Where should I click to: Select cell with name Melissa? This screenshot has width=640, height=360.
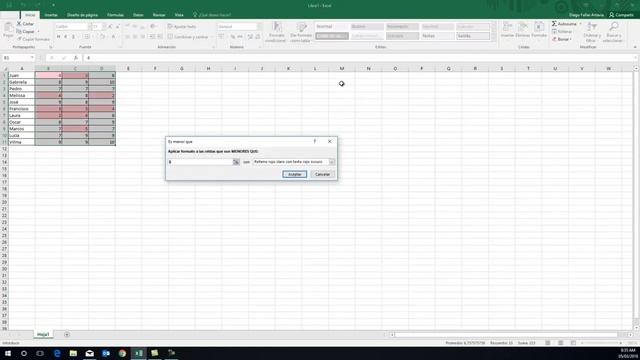pyautogui.click(x=22, y=96)
